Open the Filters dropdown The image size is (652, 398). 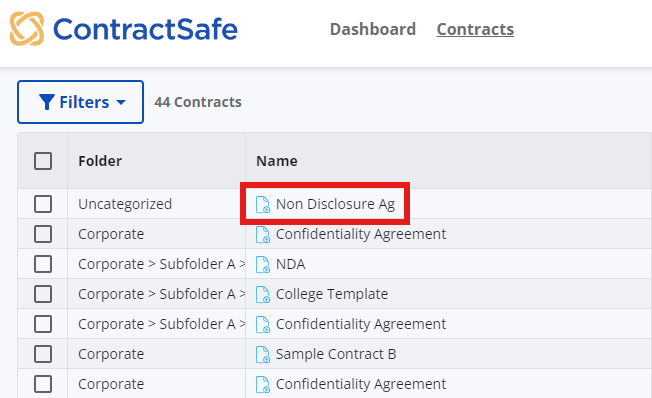tap(81, 102)
